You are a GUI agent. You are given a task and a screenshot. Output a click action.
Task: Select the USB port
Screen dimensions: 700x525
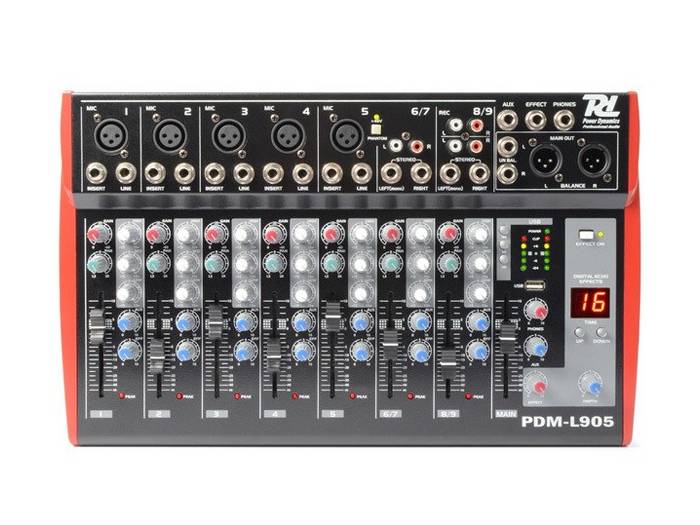tap(536, 285)
